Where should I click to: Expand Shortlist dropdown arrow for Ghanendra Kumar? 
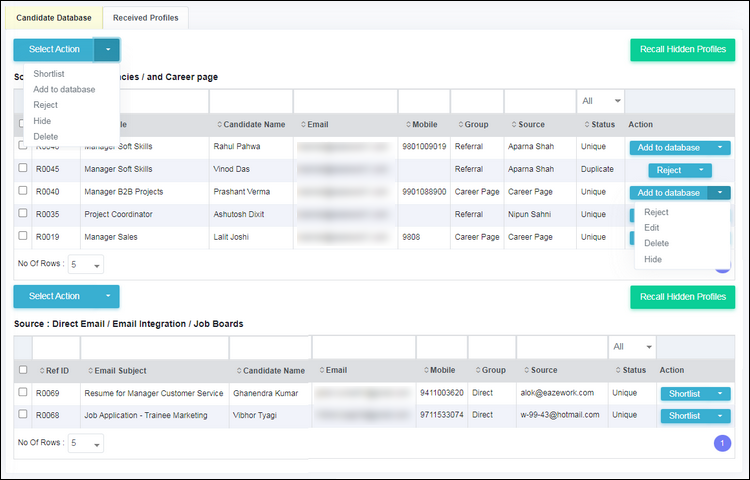tap(720, 394)
